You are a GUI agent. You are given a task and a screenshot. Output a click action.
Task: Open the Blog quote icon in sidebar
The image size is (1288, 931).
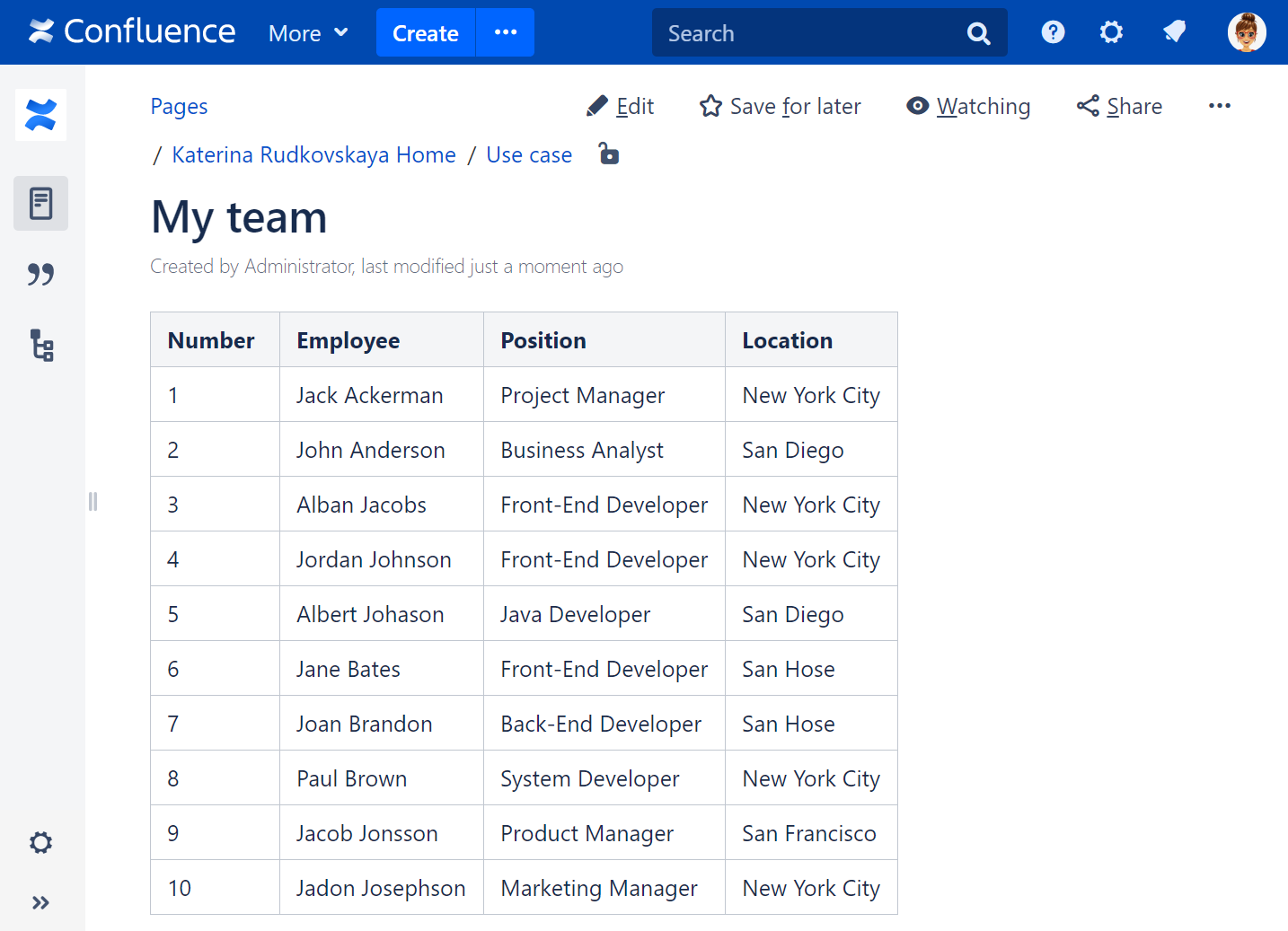click(41, 274)
